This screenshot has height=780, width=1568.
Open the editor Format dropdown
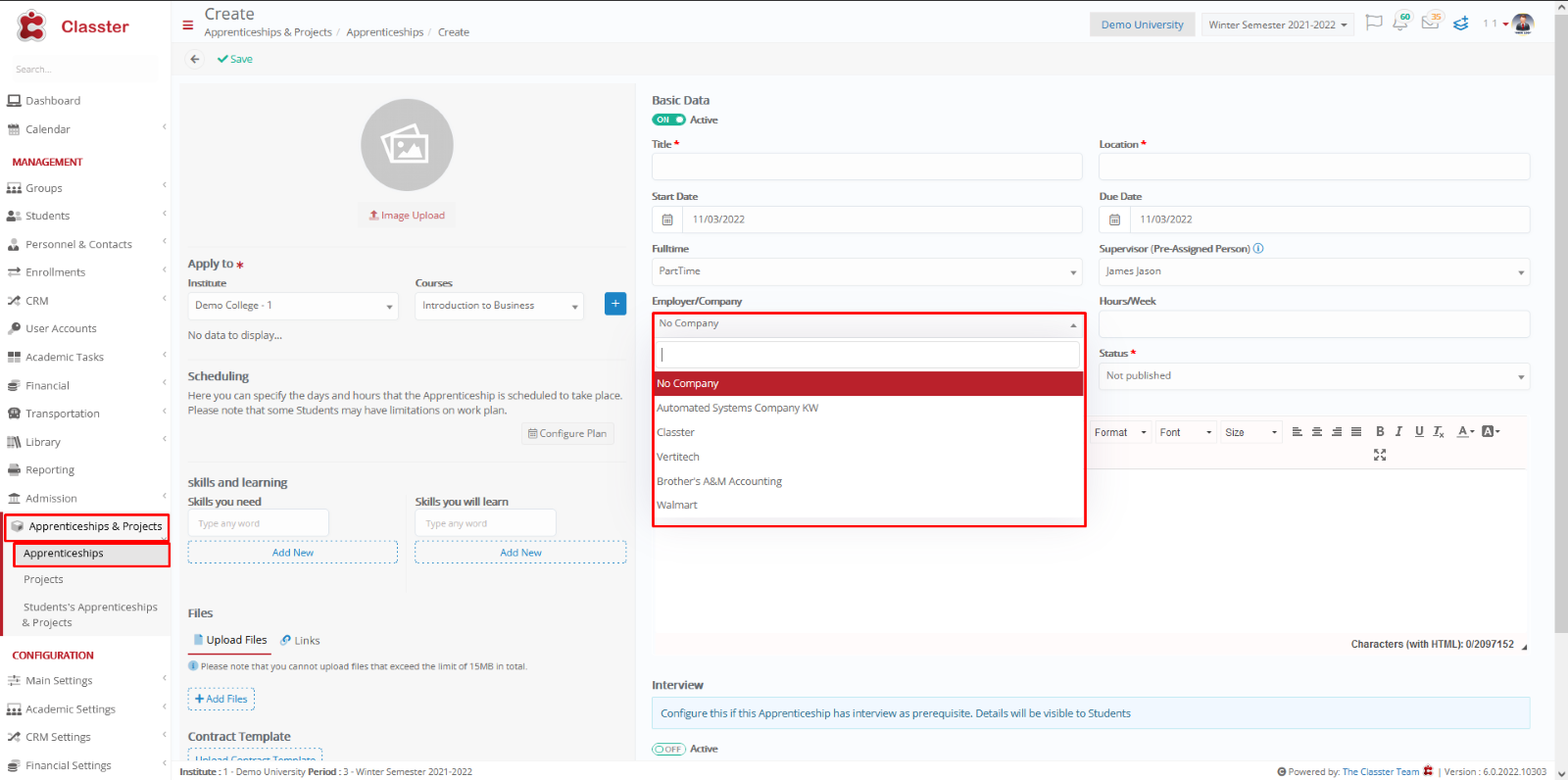1120,432
